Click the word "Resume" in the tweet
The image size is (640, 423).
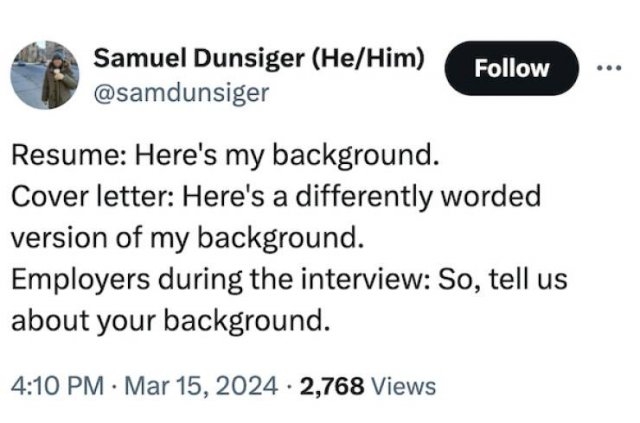[58, 157]
